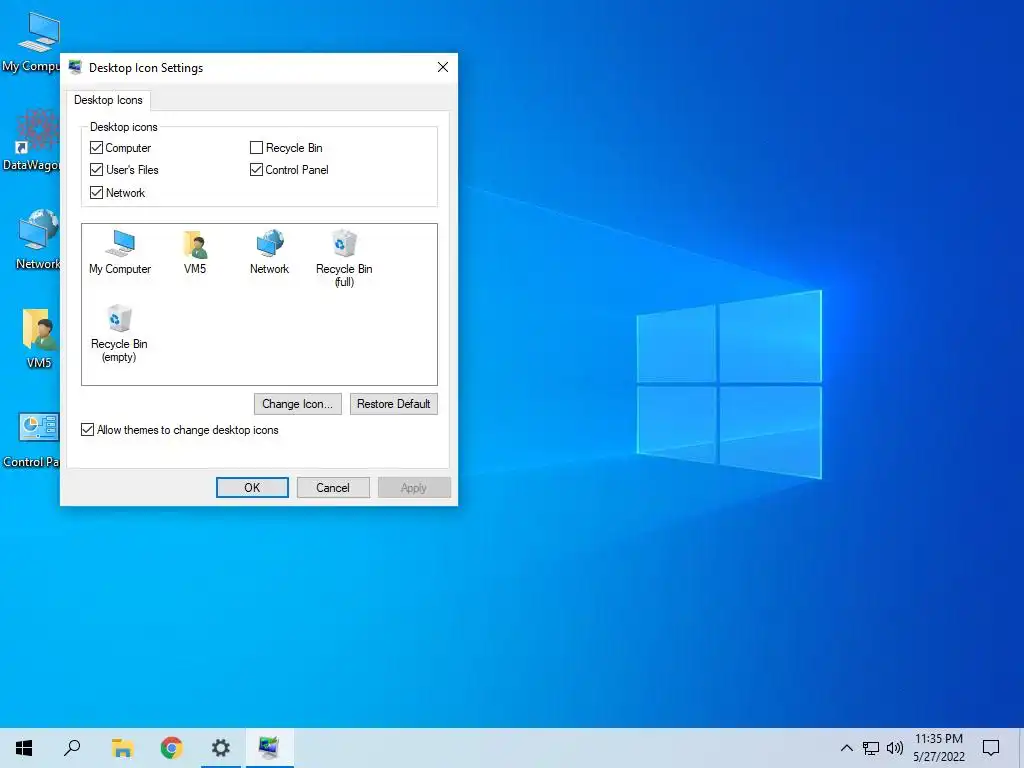The width and height of the screenshot is (1024, 768).
Task: Open the Settings gear in the taskbar
Action: (x=221, y=748)
